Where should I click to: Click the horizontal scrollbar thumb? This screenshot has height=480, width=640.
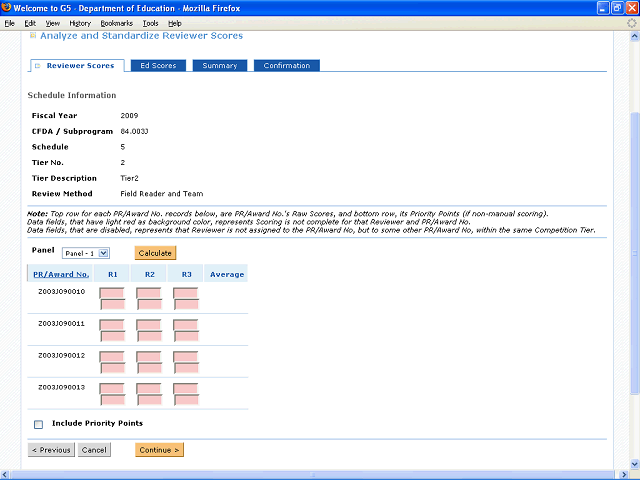pos(313,475)
